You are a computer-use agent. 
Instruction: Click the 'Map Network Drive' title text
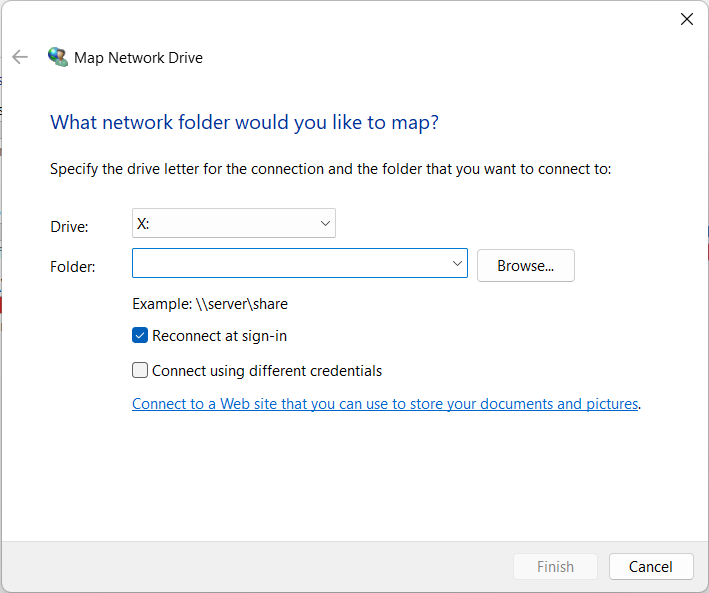tap(138, 57)
